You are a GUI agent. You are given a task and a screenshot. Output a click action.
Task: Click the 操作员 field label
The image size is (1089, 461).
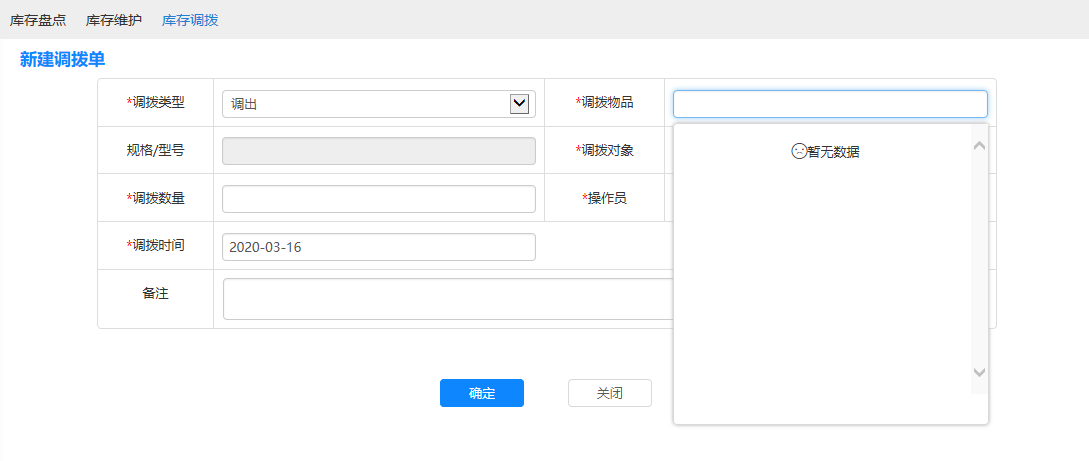[x=604, y=198]
